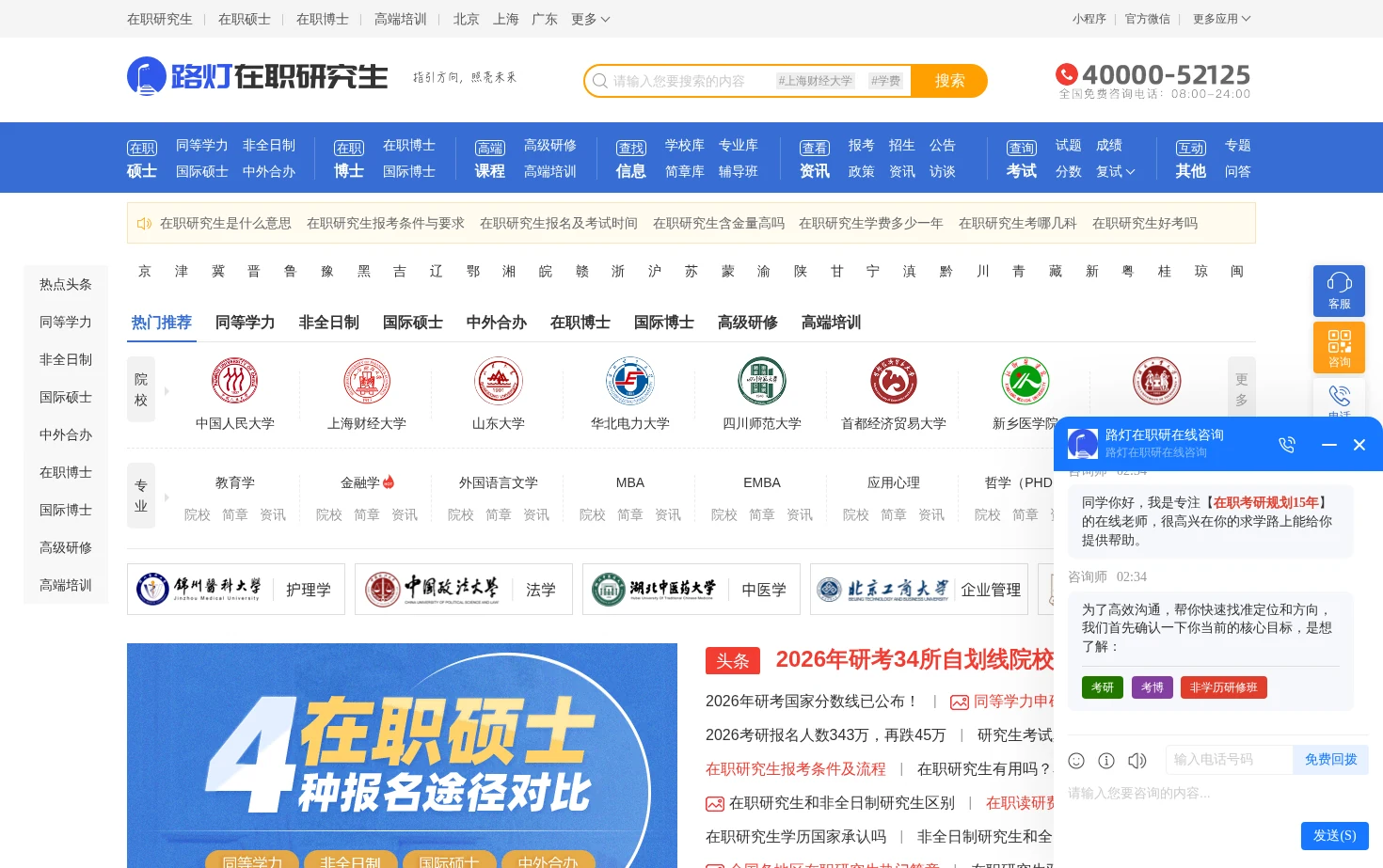Select the #上海财经大学 search tag
This screenshot has height=868, width=1383.
(815, 81)
